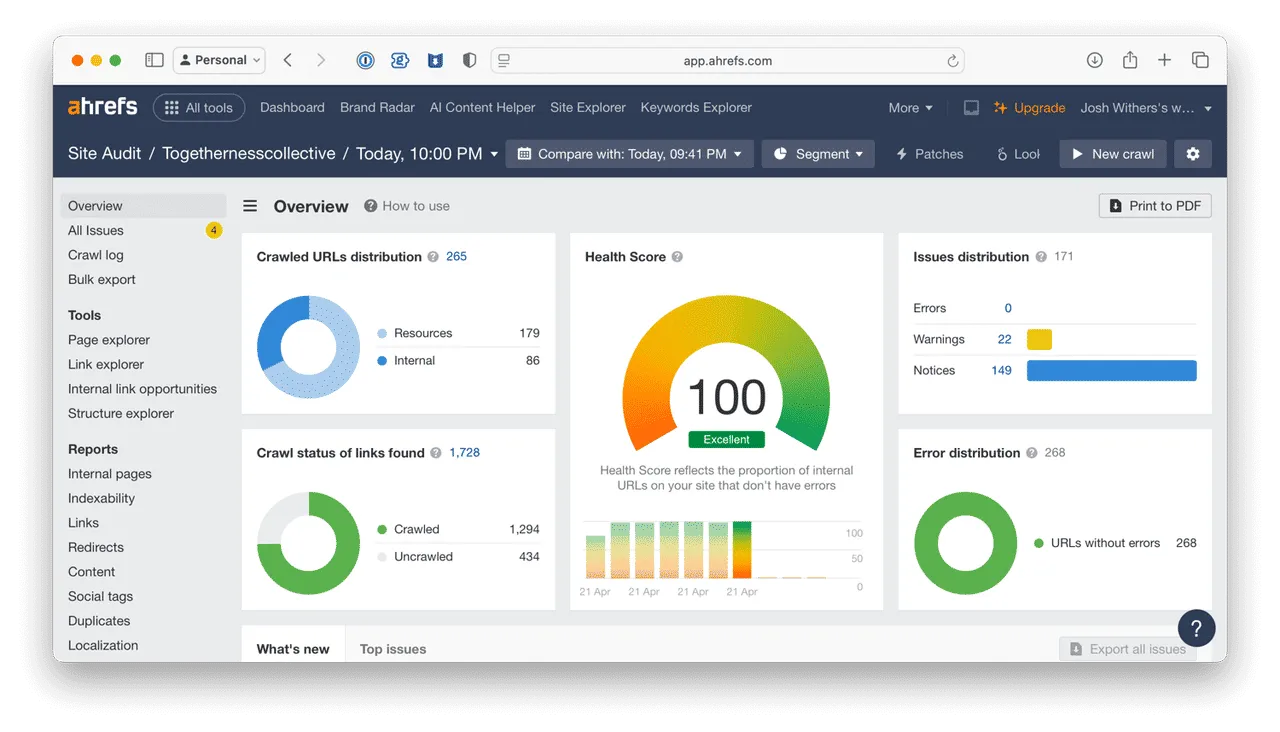
Task: Open Brand Radar in the top navigation
Action: pyautogui.click(x=377, y=107)
